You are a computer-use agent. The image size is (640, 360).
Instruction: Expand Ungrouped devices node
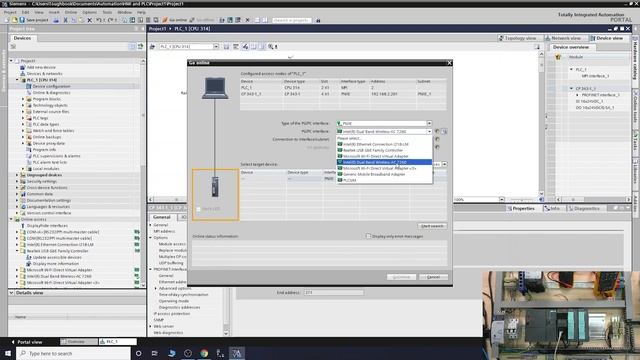point(17,175)
